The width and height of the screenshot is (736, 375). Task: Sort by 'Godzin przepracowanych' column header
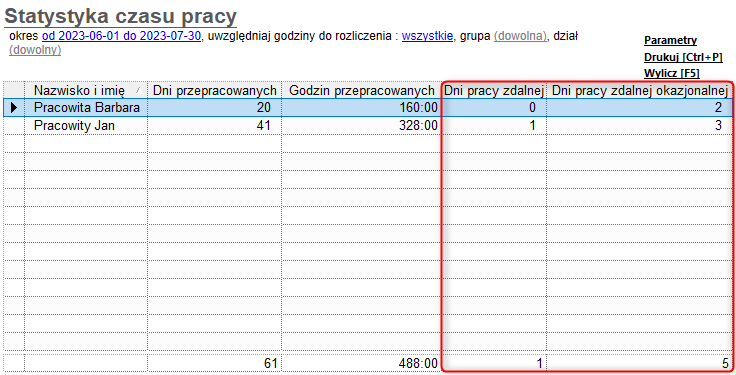(361, 90)
